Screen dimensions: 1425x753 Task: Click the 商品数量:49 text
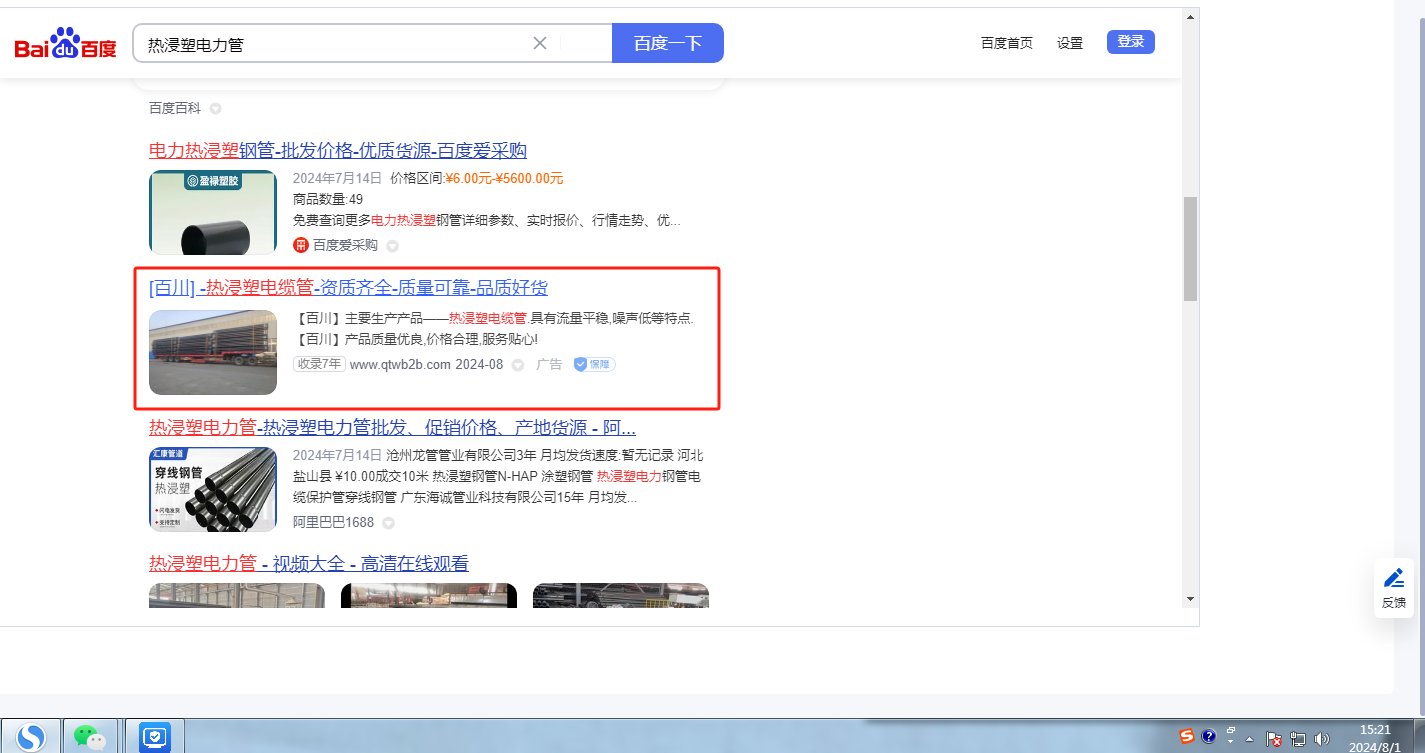pyautogui.click(x=328, y=199)
